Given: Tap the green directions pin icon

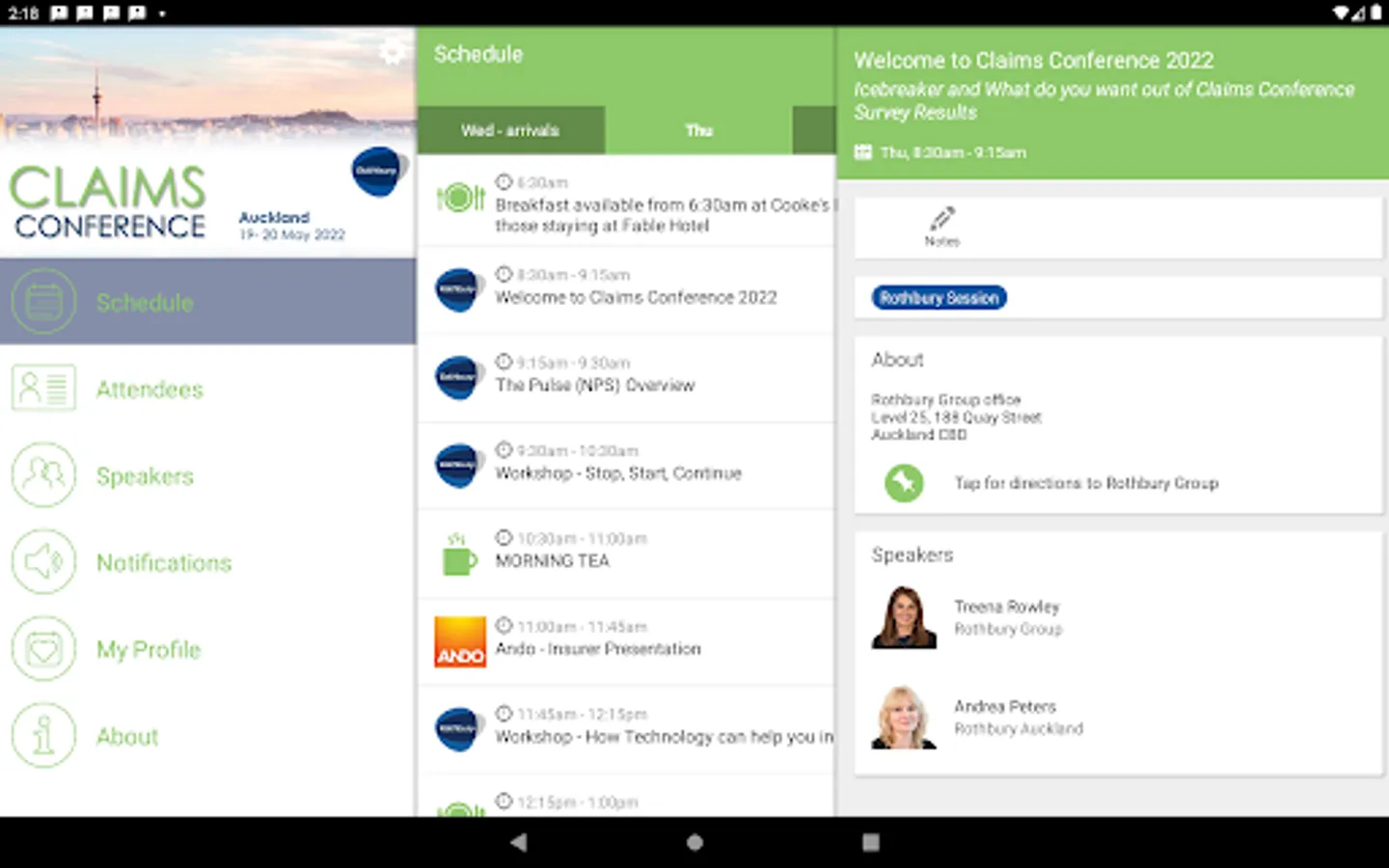Looking at the screenshot, I should (x=904, y=482).
